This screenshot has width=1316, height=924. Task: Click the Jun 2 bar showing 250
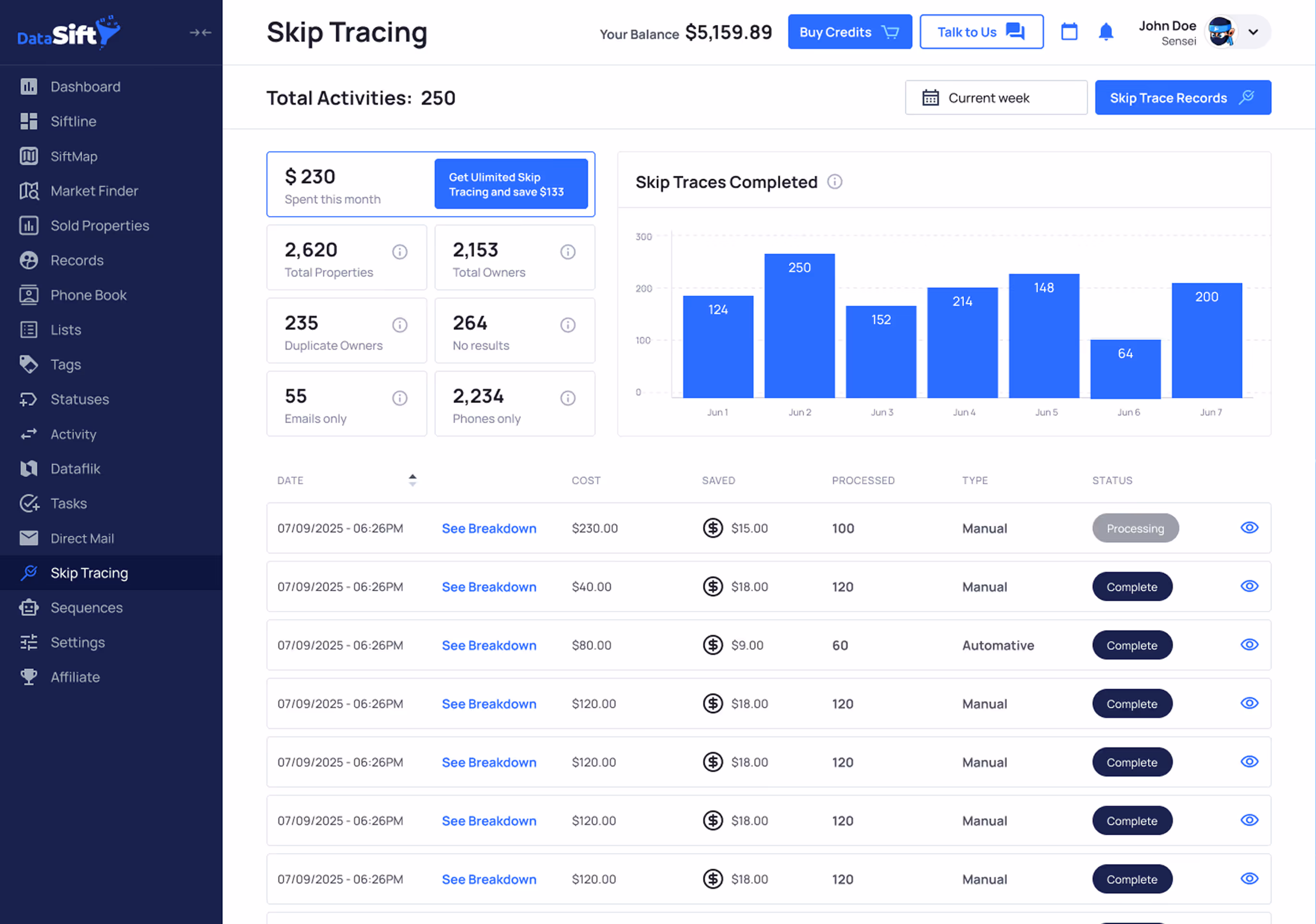[x=799, y=326]
